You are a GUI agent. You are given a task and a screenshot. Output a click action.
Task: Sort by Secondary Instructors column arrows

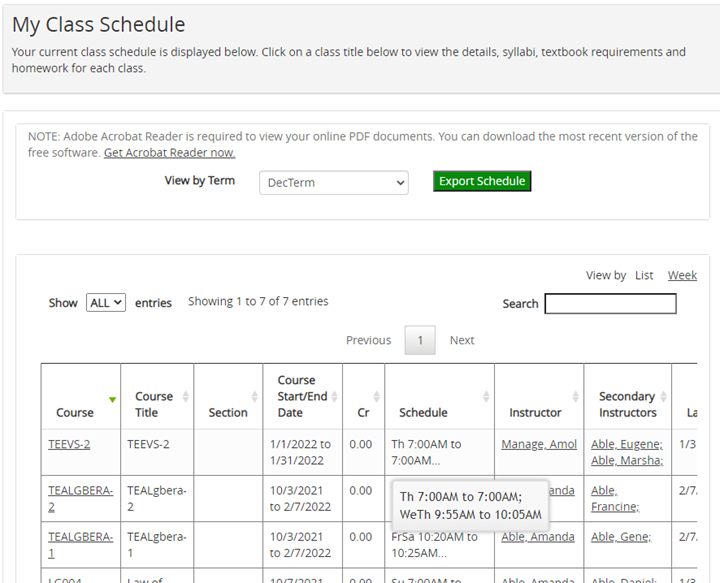664,397
